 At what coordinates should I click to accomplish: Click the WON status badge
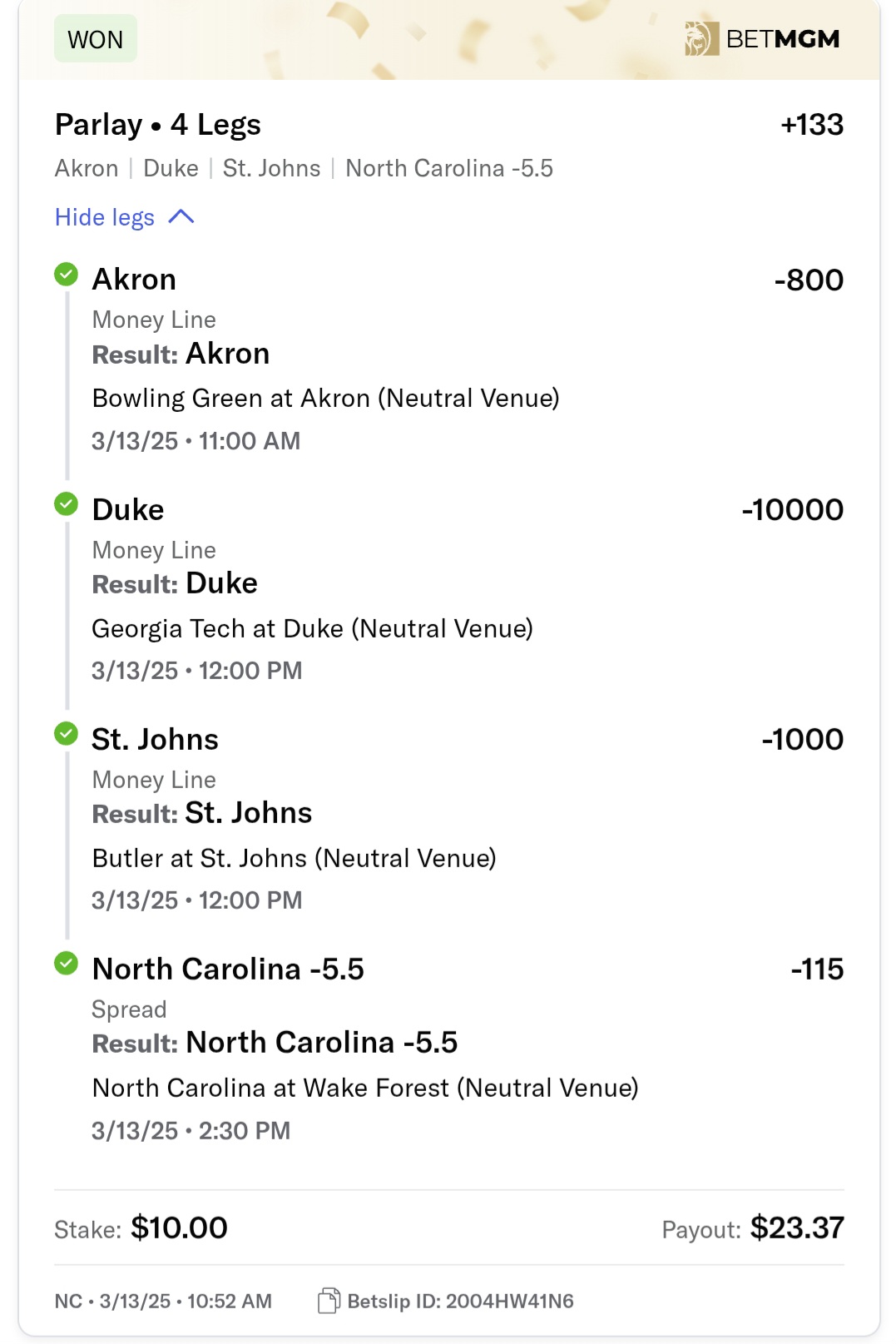click(x=96, y=39)
